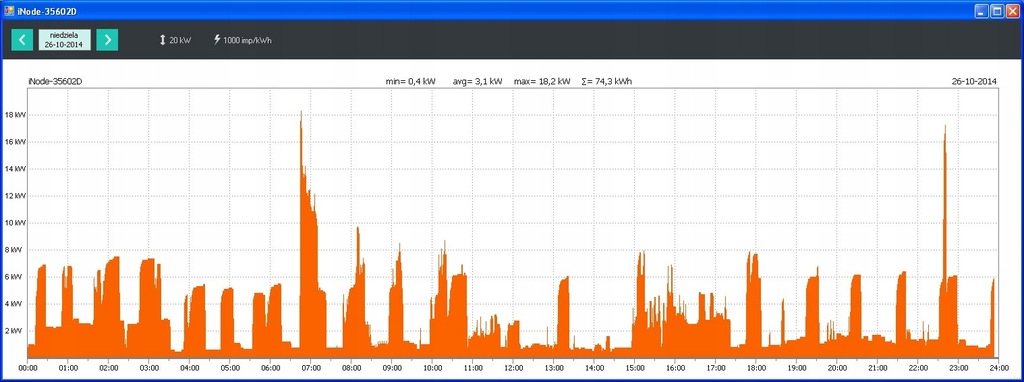Image resolution: width=1024 pixels, height=382 pixels.
Task: Go to the previous day with left arrow
Action: 22,40
